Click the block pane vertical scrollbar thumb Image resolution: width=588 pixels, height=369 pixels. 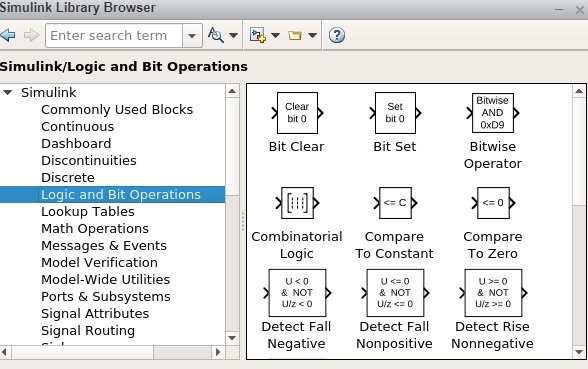pyautogui.click(x=579, y=152)
